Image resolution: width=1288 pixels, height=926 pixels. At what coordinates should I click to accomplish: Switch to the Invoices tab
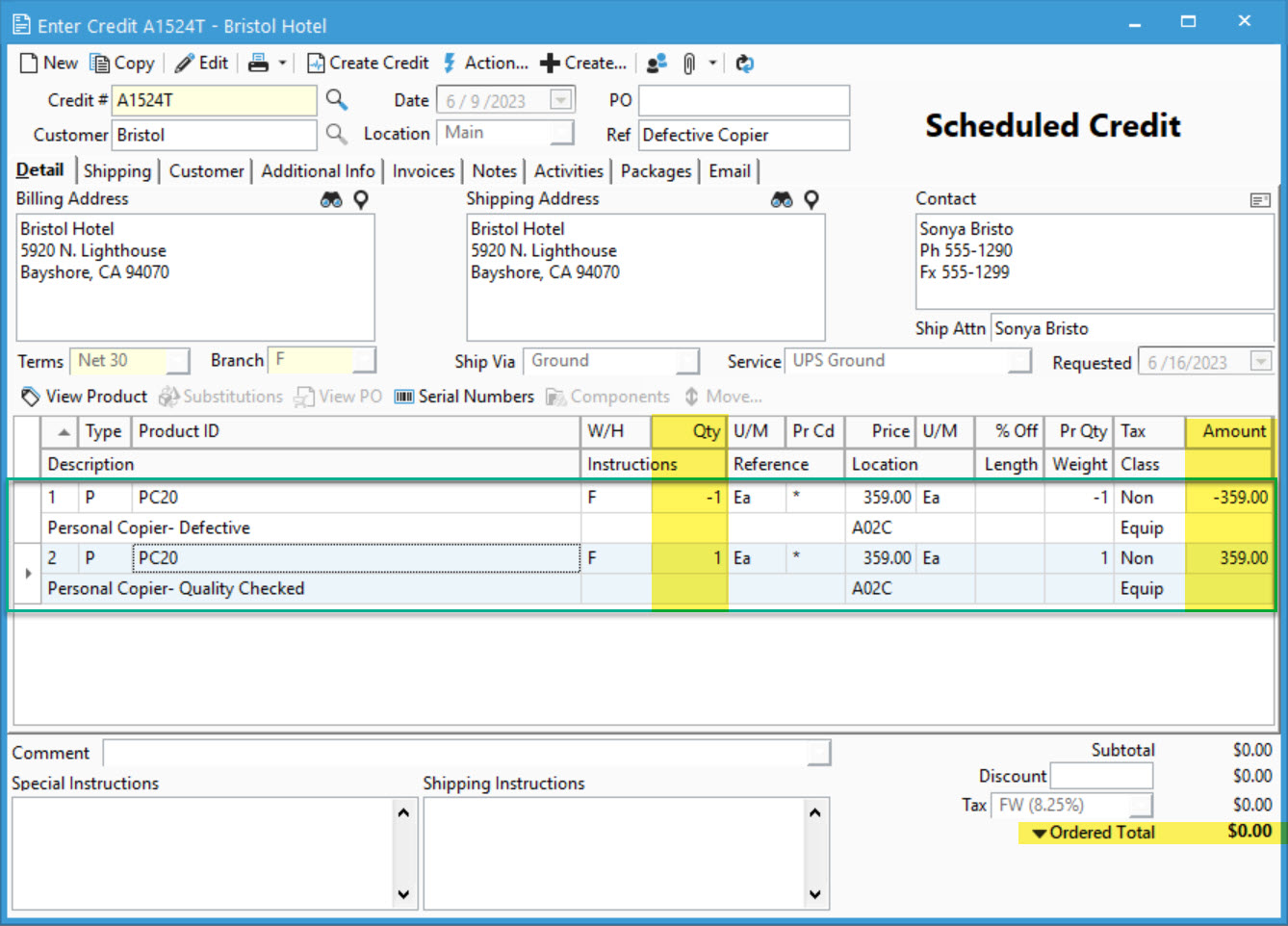click(x=424, y=170)
